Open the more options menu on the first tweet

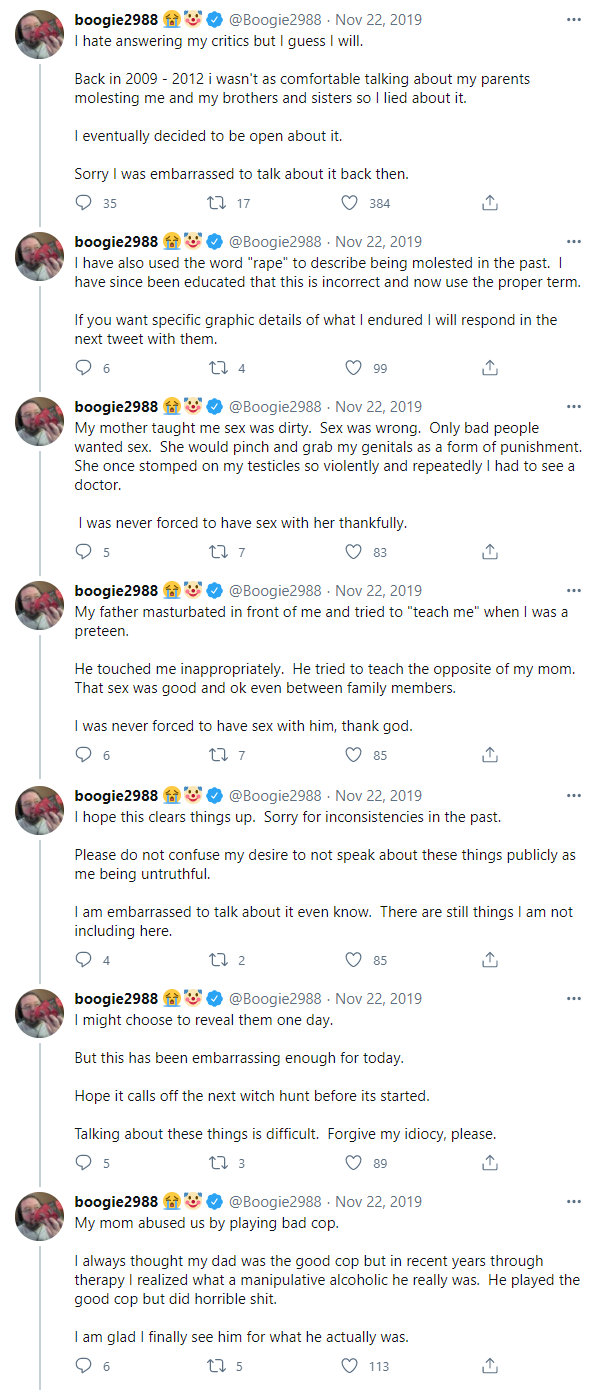pyautogui.click(x=573, y=17)
